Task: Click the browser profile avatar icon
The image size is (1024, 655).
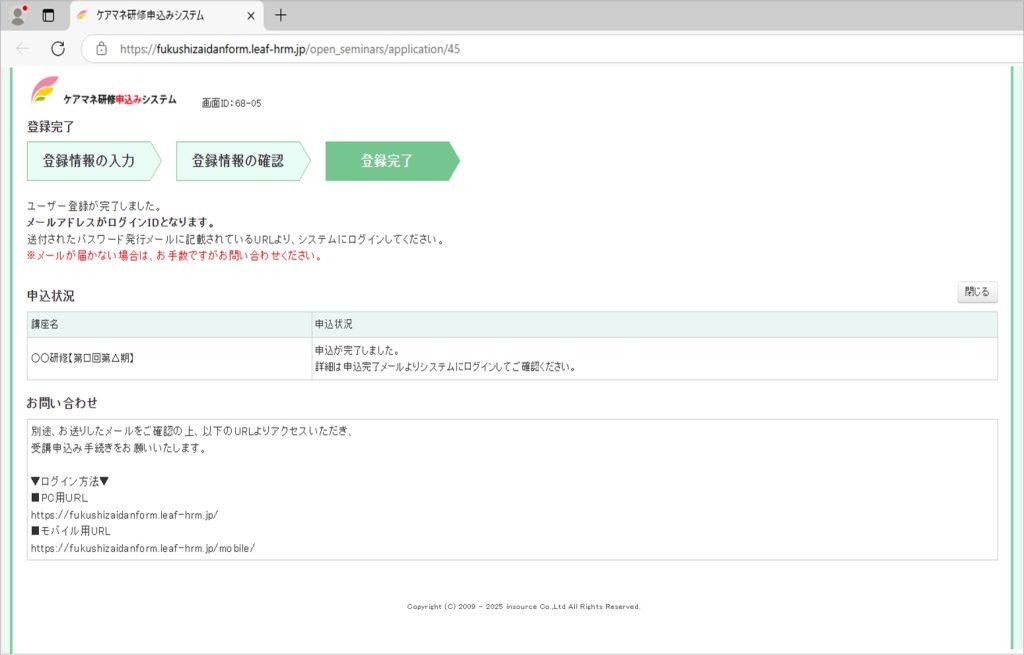Action: tap(17, 15)
